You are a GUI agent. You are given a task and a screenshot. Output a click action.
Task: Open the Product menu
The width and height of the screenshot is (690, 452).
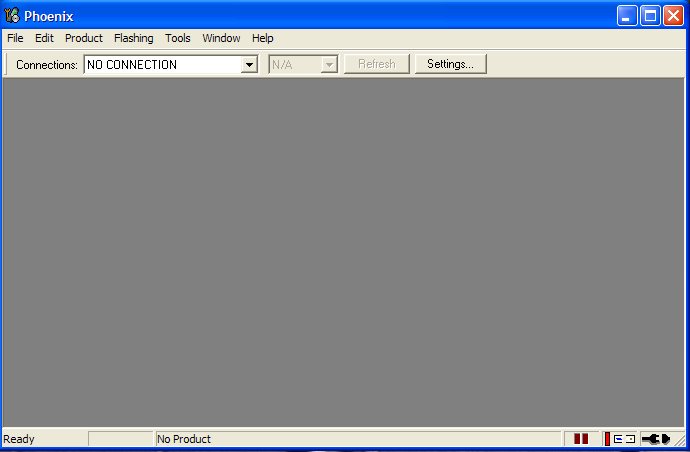point(84,38)
